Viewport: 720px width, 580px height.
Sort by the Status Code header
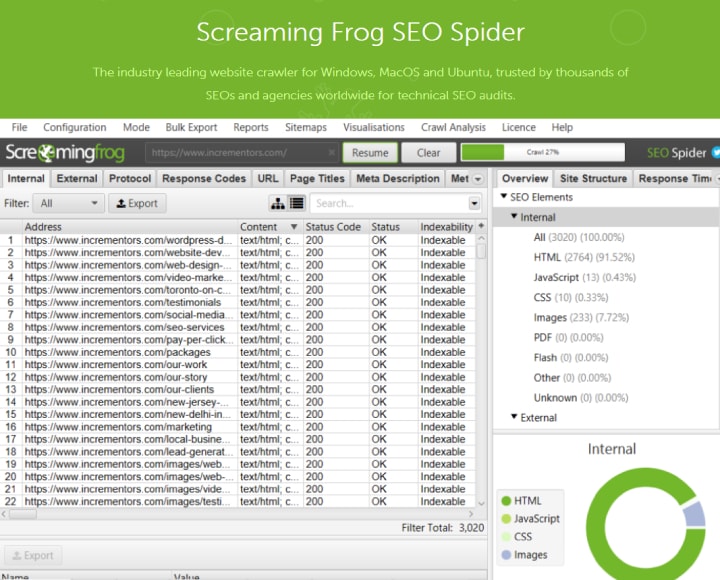coord(336,226)
